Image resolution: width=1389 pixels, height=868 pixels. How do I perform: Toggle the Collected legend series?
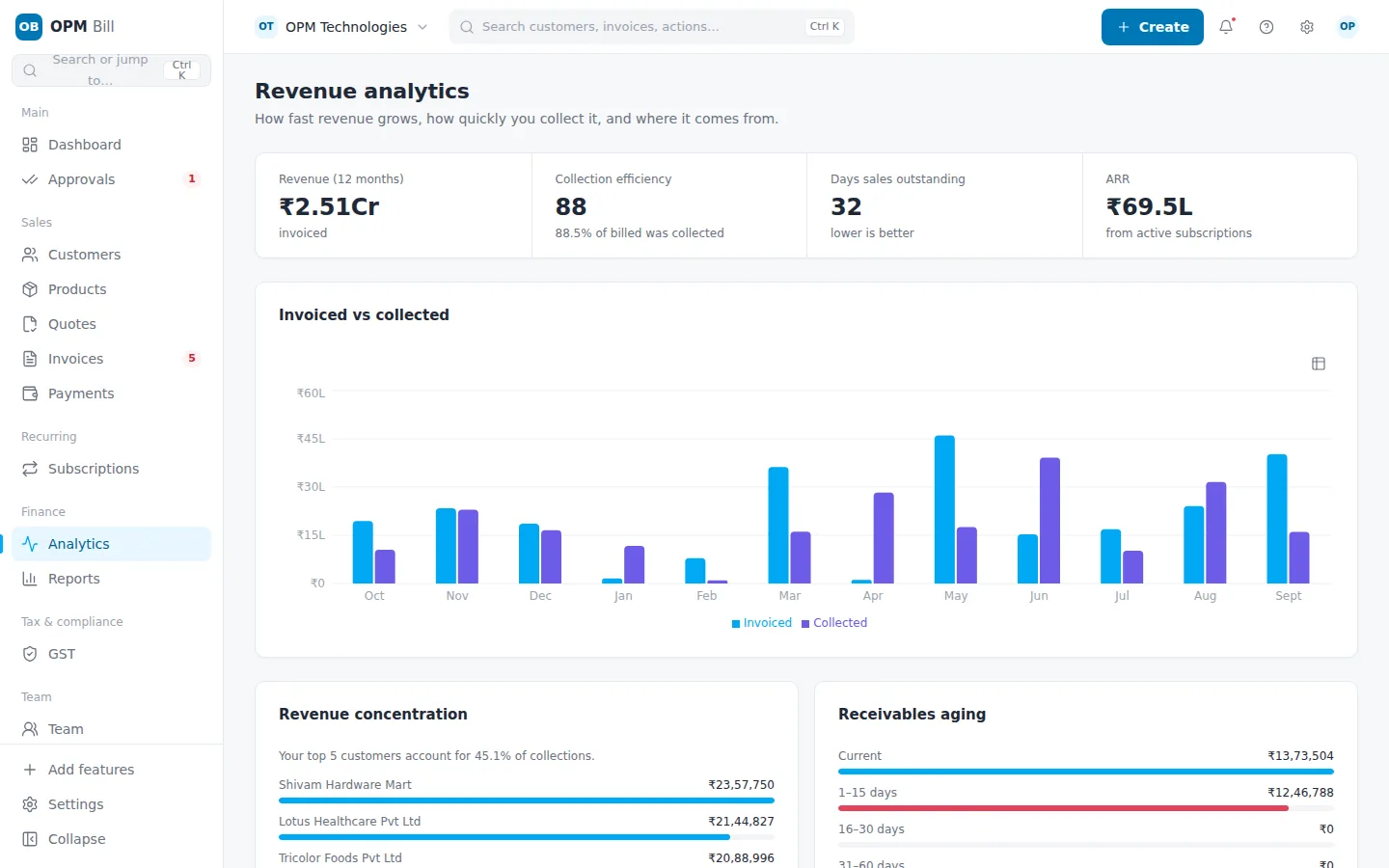click(834, 623)
